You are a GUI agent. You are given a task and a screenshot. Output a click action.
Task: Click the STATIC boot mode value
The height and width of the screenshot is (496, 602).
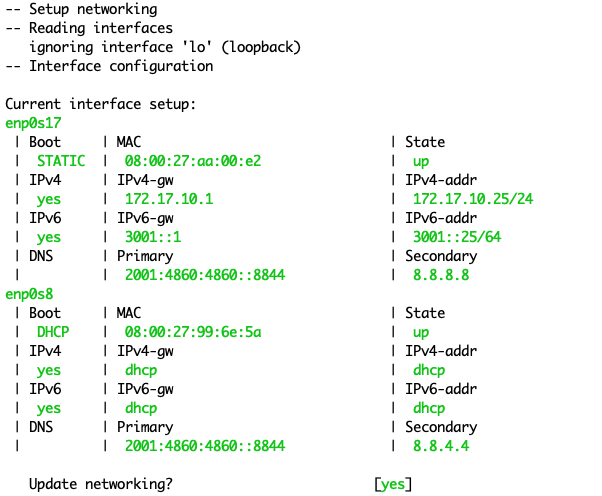point(61,161)
